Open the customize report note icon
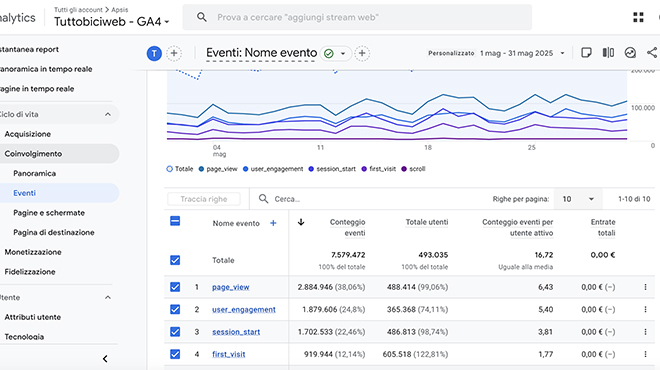Image resolution: width=660 pixels, height=370 pixels. pos(586,53)
